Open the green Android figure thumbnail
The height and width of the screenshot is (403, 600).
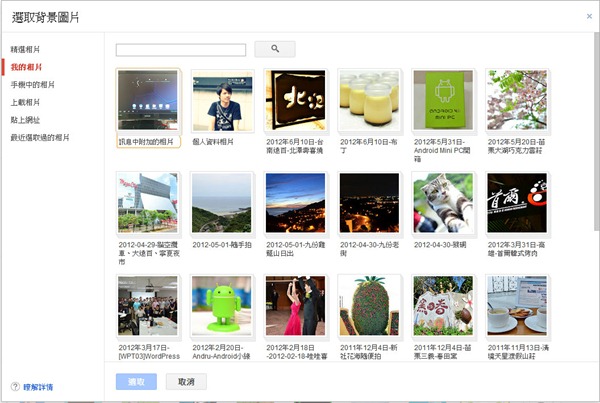(x=222, y=306)
